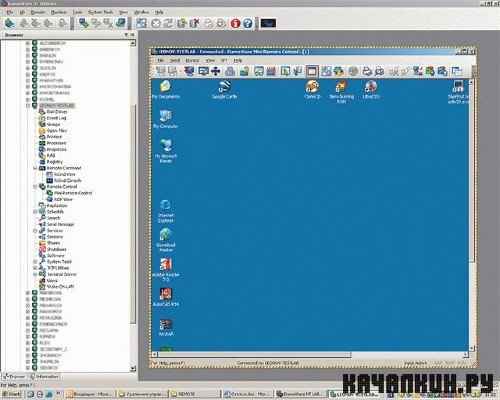Click the full screen icon in remote control toolbar
Viewport: 500px width, 400px height.
pyautogui.click(x=312, y=71)
